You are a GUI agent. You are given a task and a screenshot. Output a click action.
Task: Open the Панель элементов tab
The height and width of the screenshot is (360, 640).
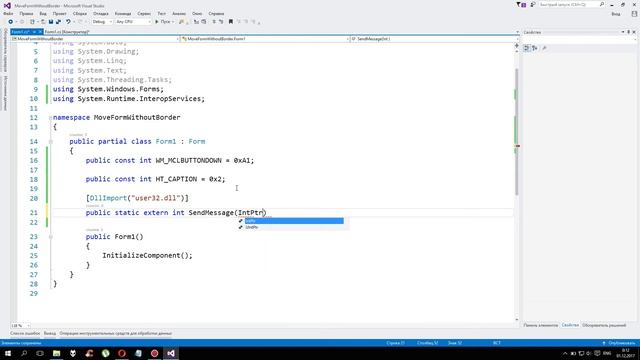(x=540, y=325)
